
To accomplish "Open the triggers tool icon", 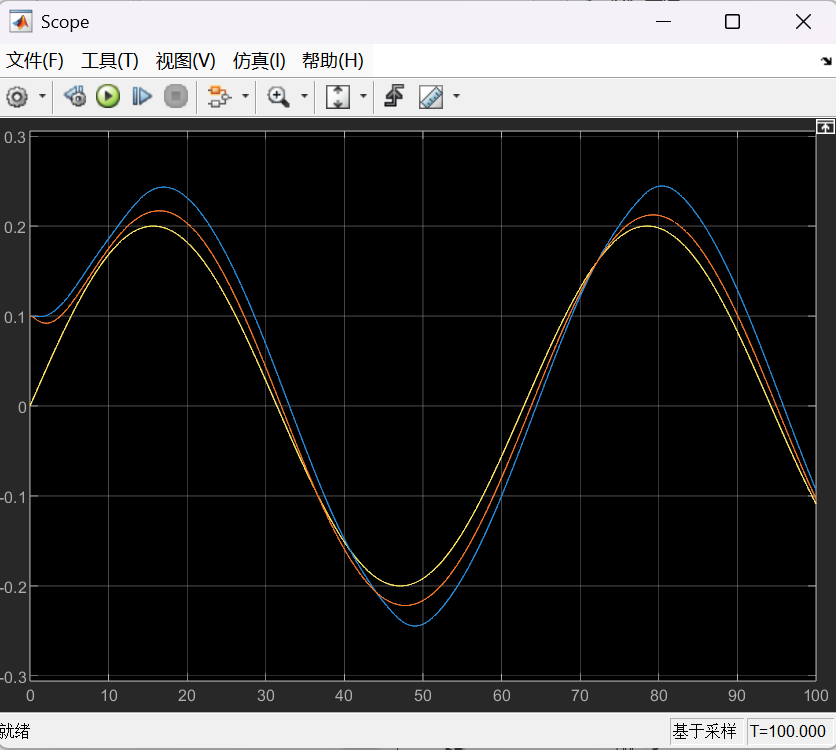I will pos(394,97).
